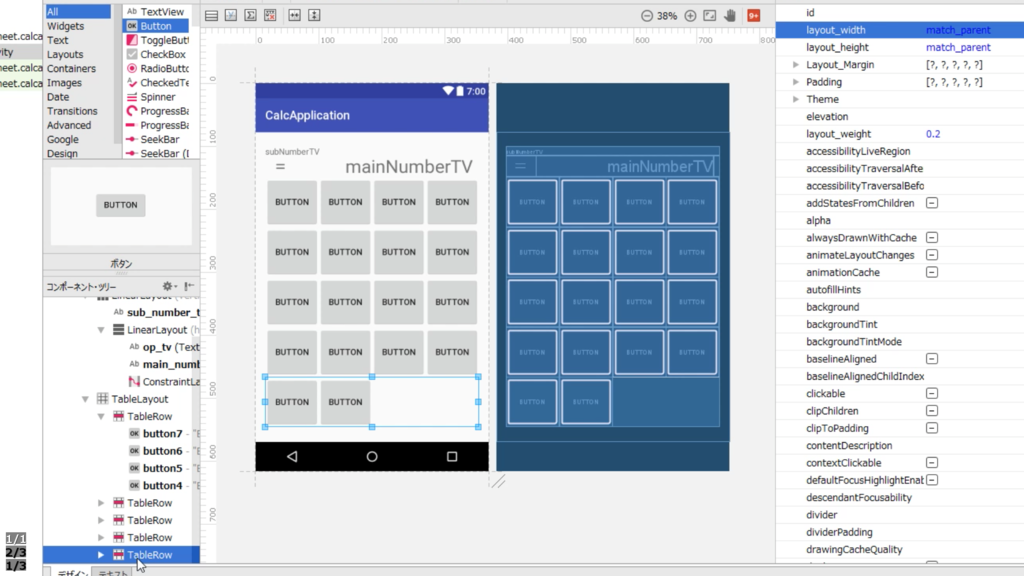Open component tree gear settings
The image size is (1024, 576).
point(168,286)
